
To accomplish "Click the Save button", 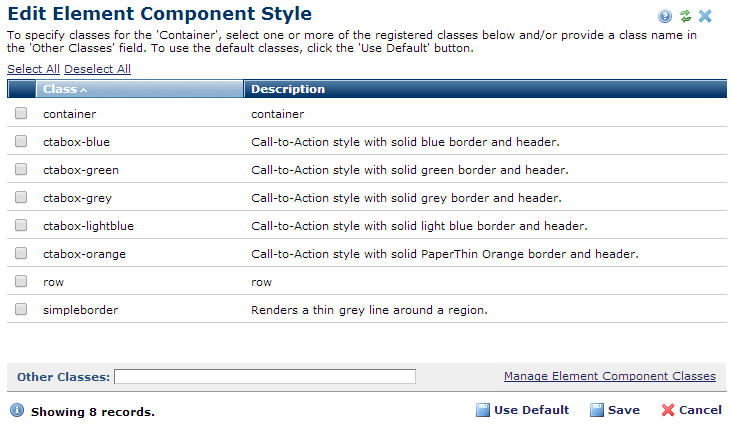I will click(614, 410).
